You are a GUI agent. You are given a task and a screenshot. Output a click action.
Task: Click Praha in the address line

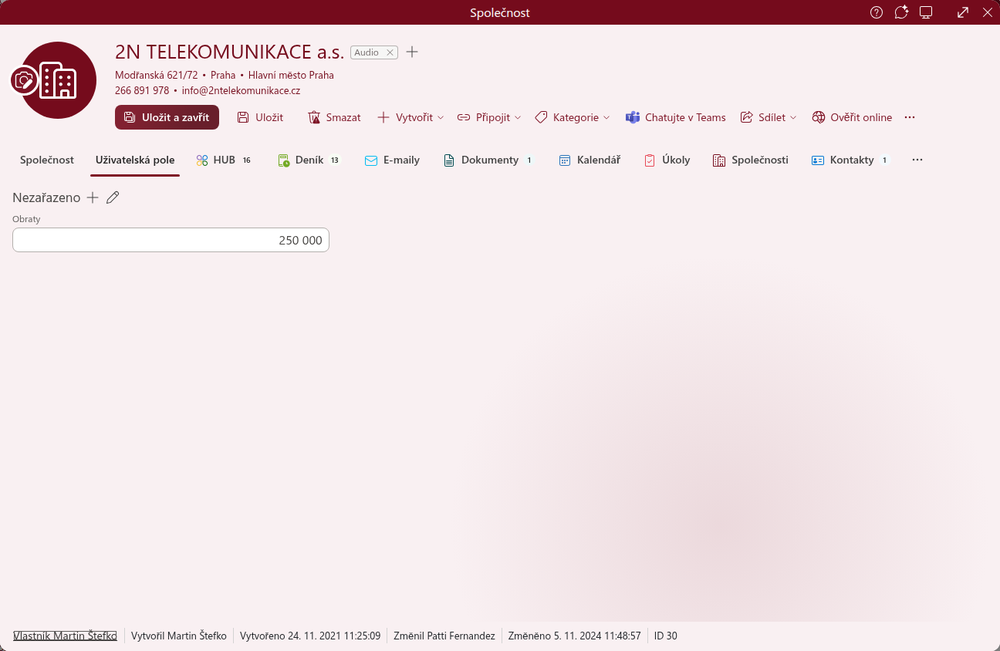[x=223, y=75]
